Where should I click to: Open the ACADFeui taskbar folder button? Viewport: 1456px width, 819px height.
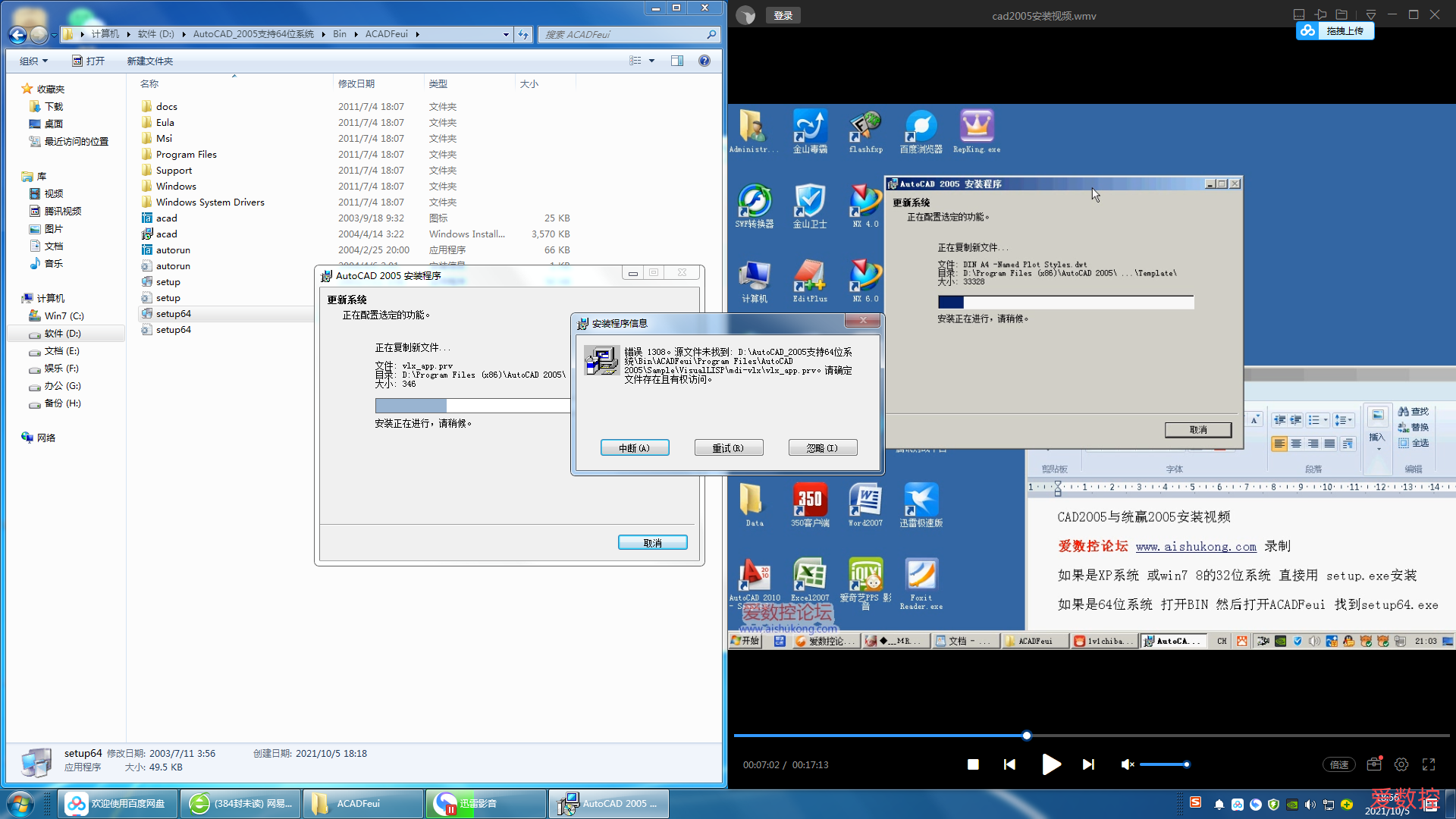click(x=363, y=804)
